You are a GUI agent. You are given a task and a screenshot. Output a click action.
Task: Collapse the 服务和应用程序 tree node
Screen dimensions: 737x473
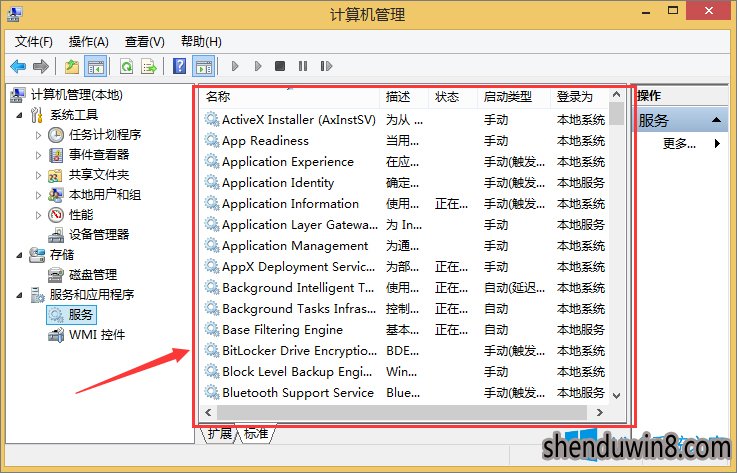click(20, 295)
